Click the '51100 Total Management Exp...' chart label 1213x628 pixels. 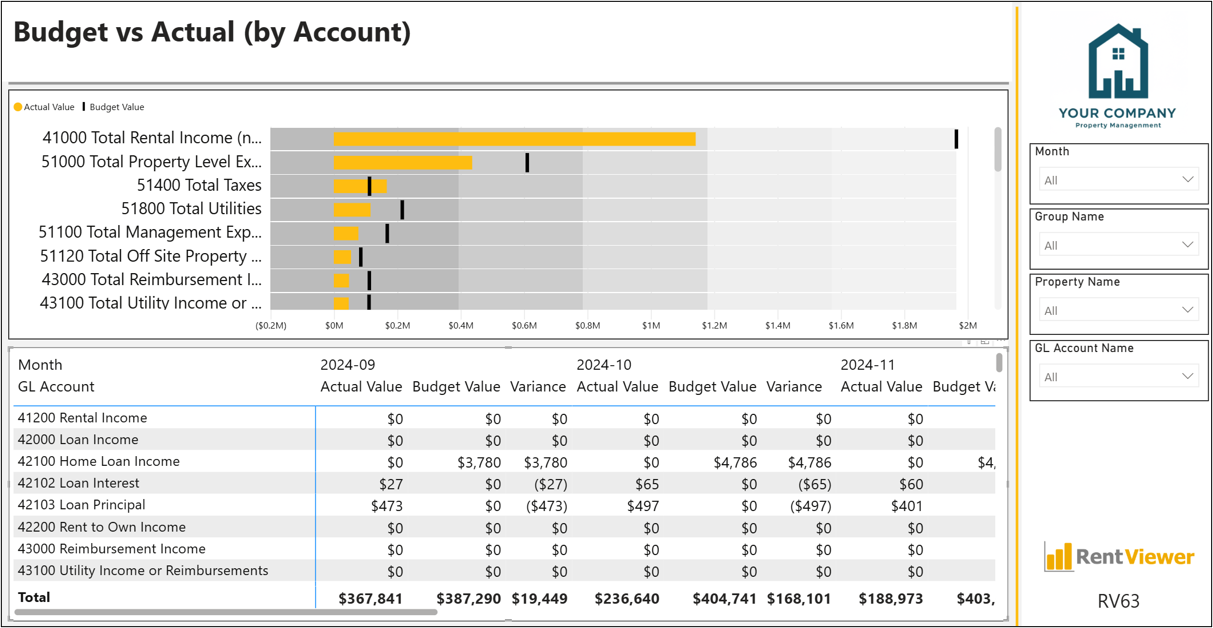[150, 232]
